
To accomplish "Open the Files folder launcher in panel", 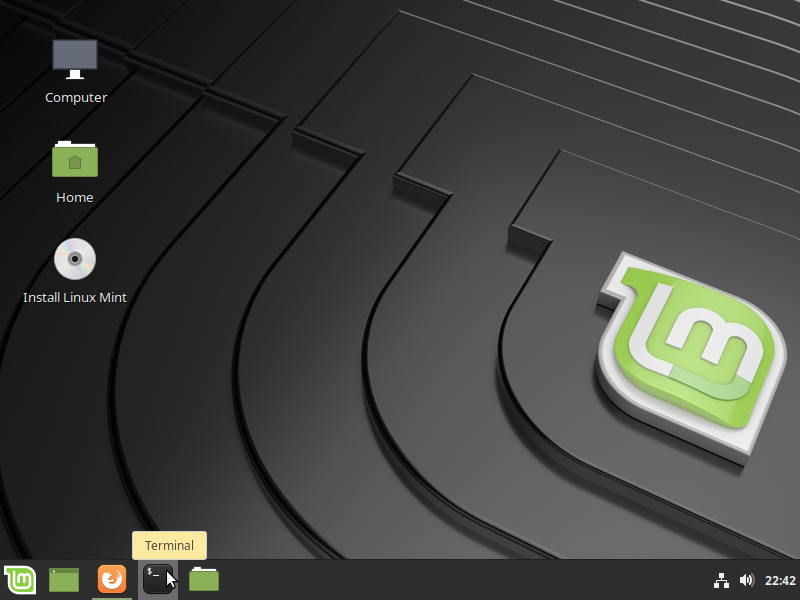I will coord(204,580).
